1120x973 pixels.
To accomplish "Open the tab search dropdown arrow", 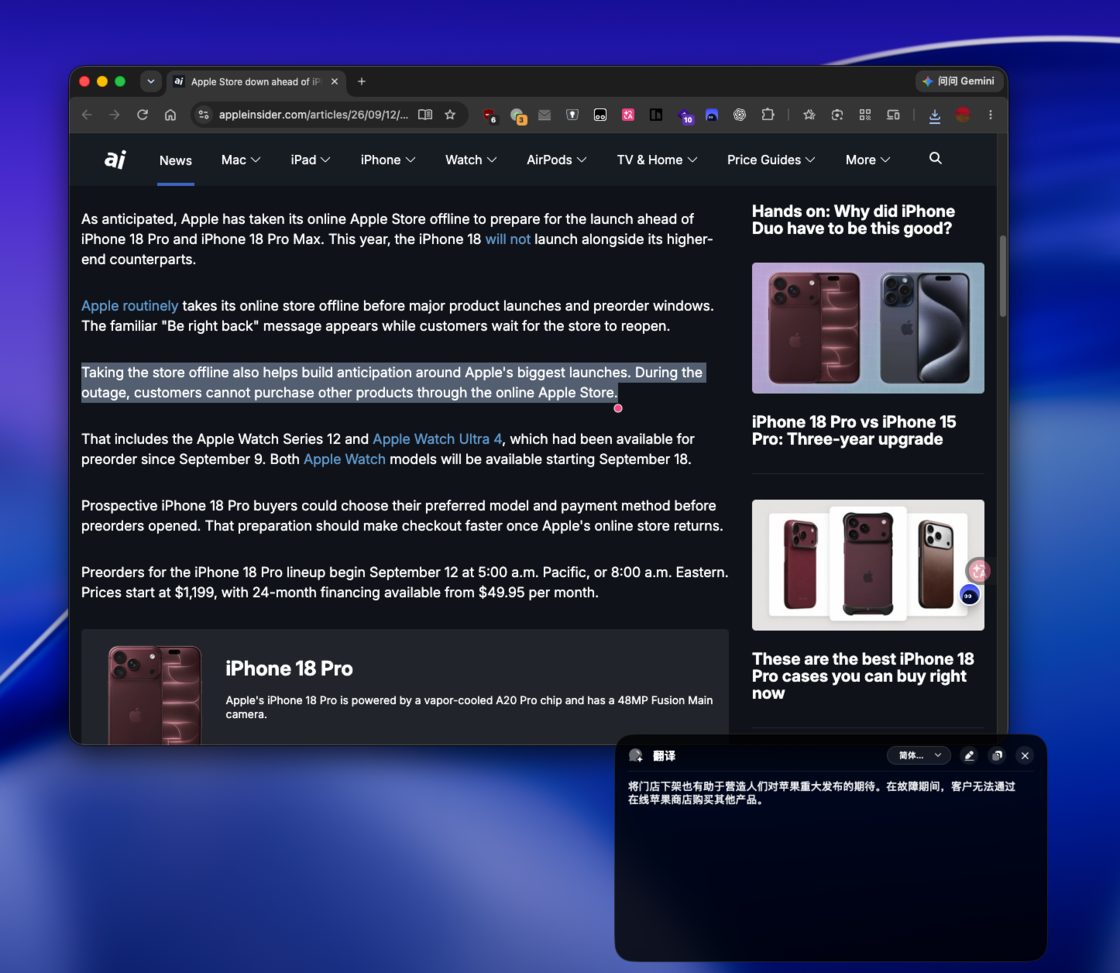I will pos(151,81).
